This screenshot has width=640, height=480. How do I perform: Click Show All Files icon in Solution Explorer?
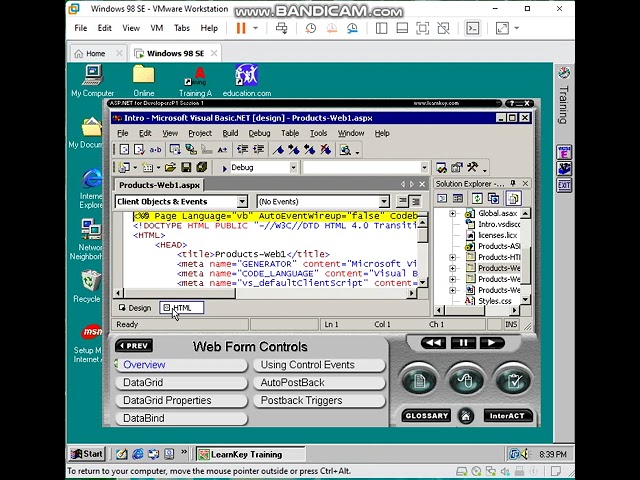click(x=513, y=199)
